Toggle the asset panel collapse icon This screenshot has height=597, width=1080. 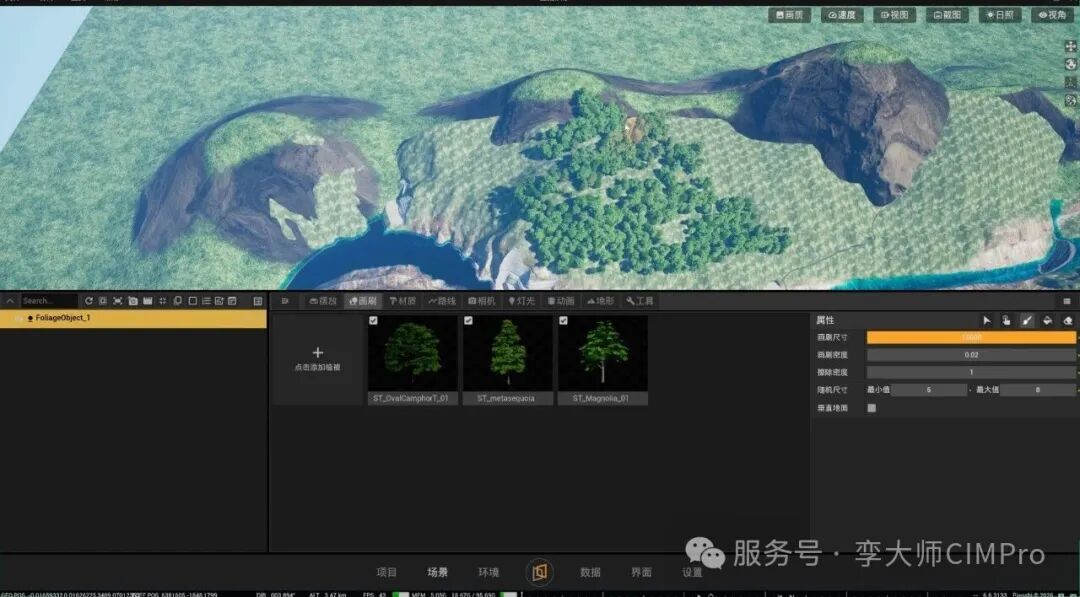click(x=285, y=301)
